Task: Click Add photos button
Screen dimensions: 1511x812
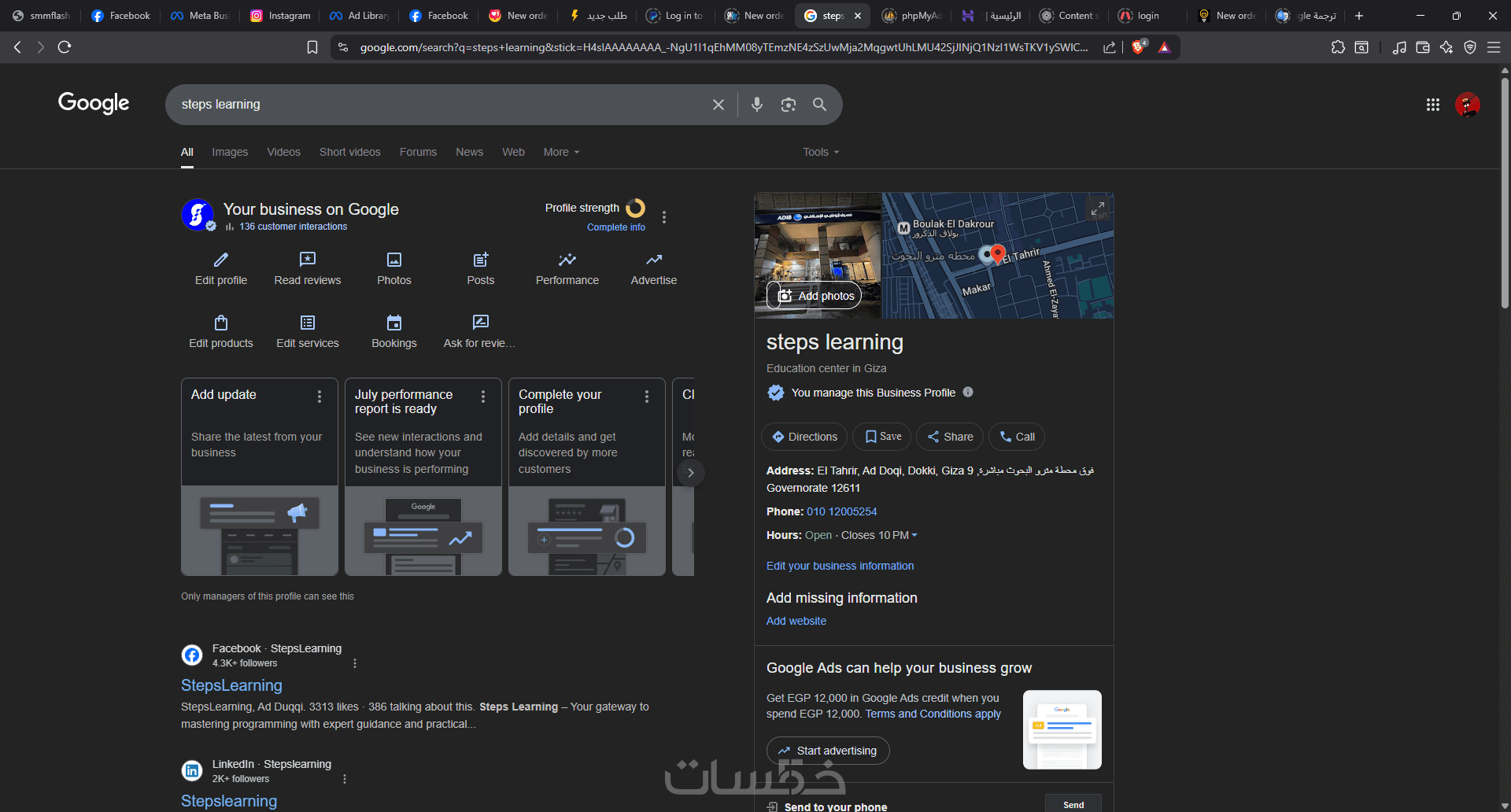Action: 814,296
